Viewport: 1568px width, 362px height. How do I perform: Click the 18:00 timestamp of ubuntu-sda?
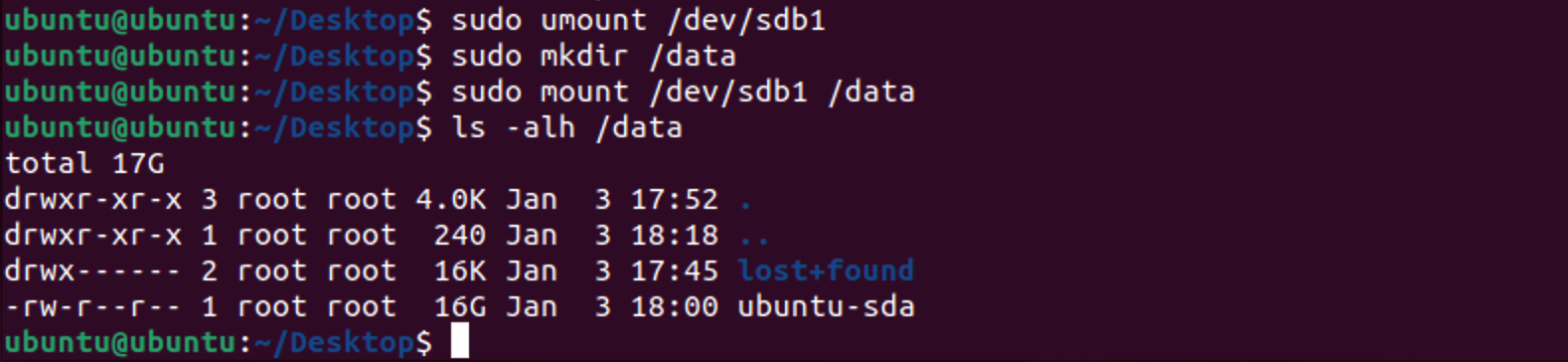[x=675, y=306]
